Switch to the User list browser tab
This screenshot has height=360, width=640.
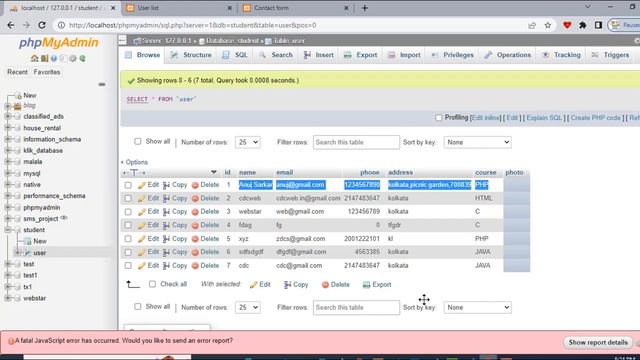(x=178, y=8)
